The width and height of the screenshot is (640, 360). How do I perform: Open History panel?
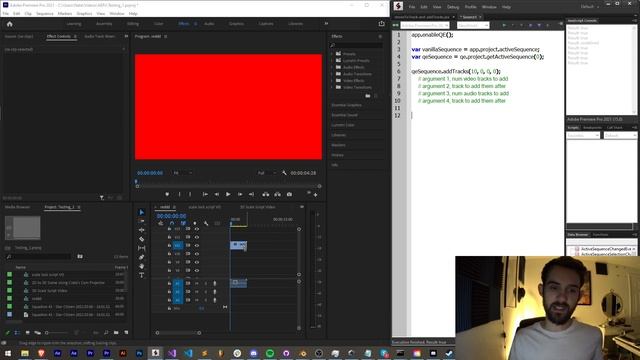pyautogui.click(x=337, y=155)
